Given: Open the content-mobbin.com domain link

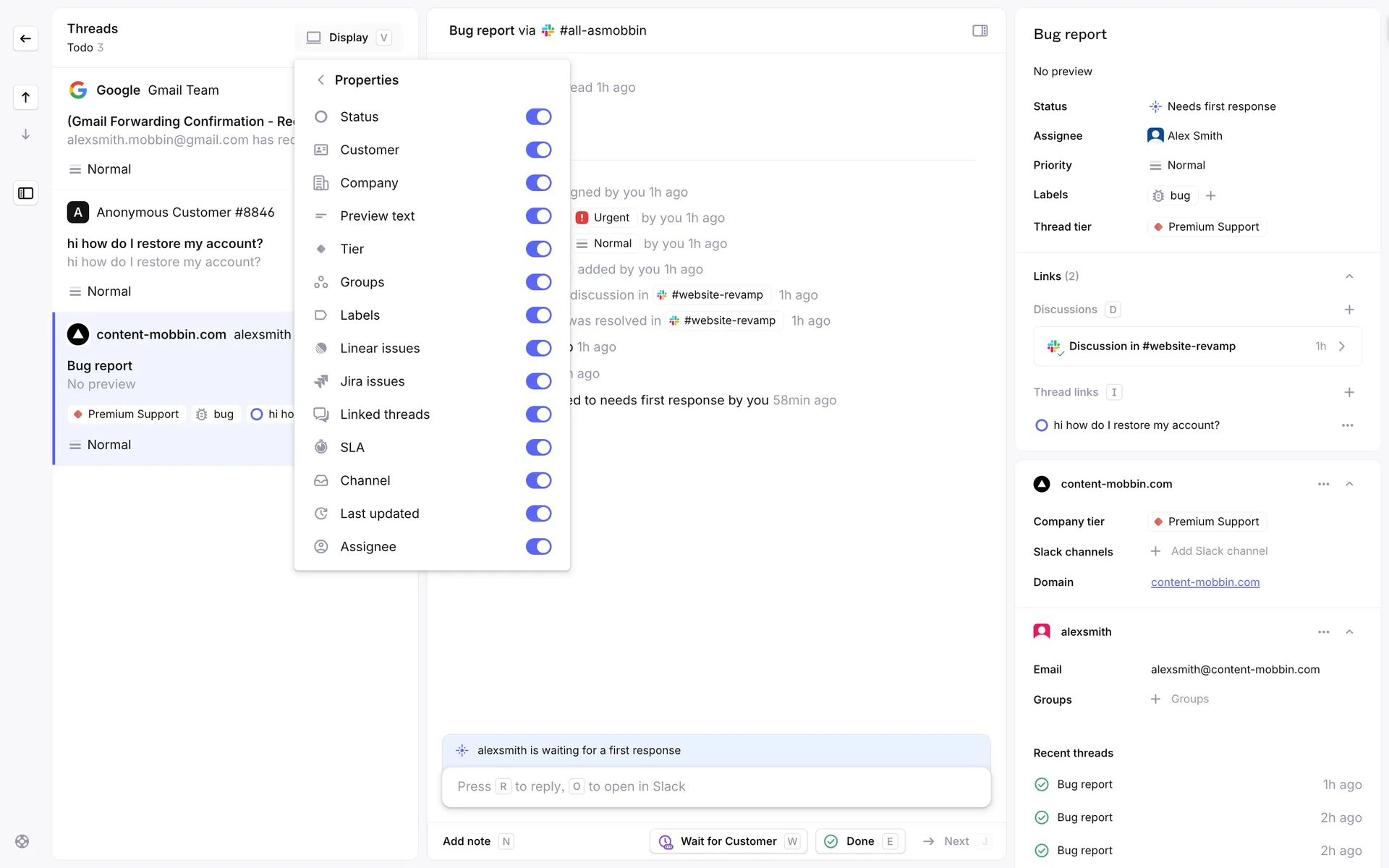Looking at the screenshot, I should click(x=1205, y=582).
